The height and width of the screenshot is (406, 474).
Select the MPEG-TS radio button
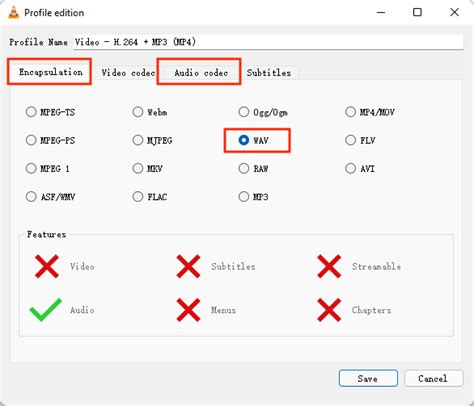[31, 112]
